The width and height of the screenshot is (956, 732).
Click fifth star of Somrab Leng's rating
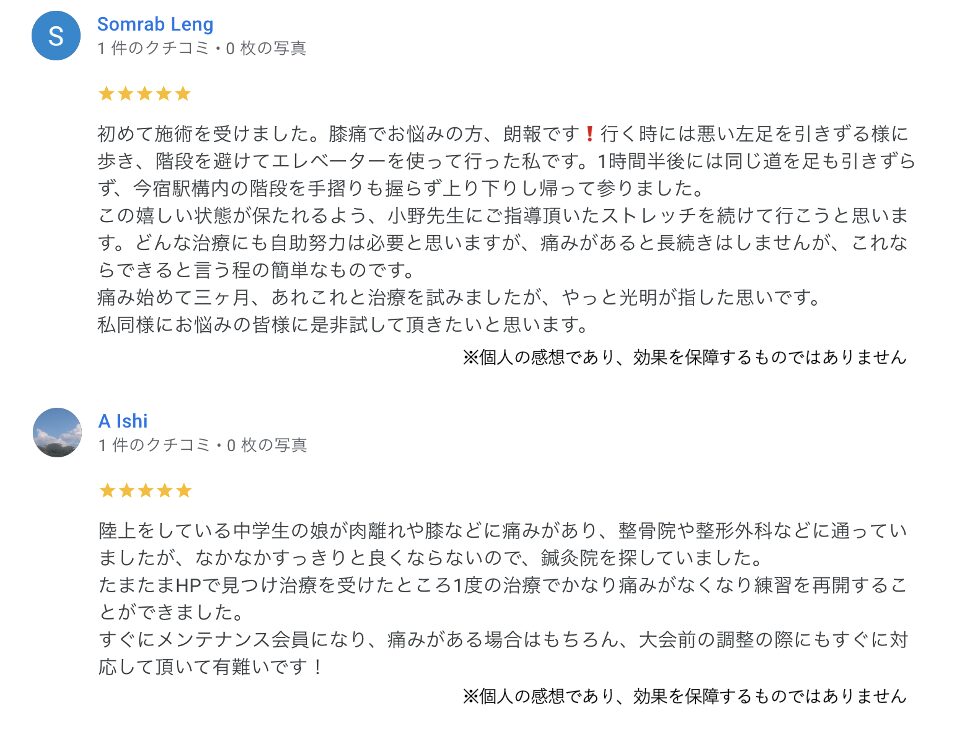click(183, 93)
